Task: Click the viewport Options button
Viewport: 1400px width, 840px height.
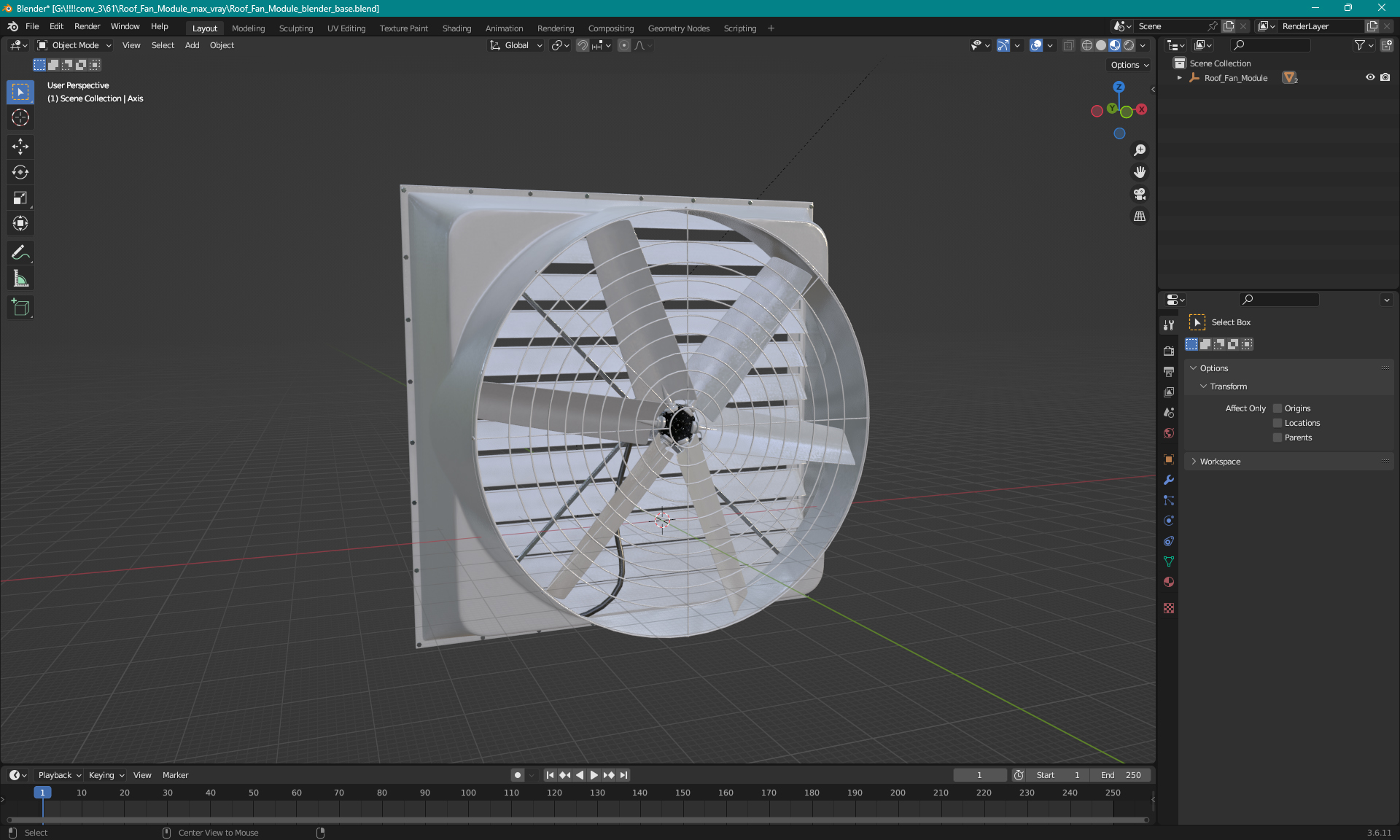Action: [1129, 65]
